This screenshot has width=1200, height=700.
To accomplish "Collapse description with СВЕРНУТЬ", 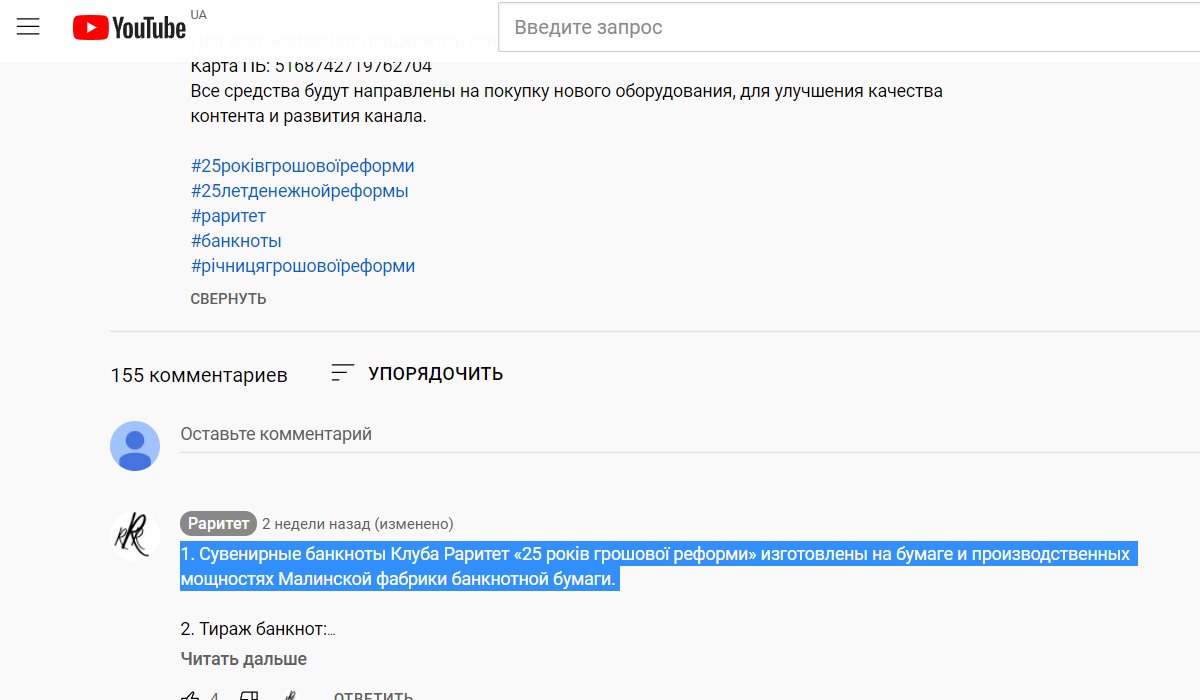I will (228, 299).
